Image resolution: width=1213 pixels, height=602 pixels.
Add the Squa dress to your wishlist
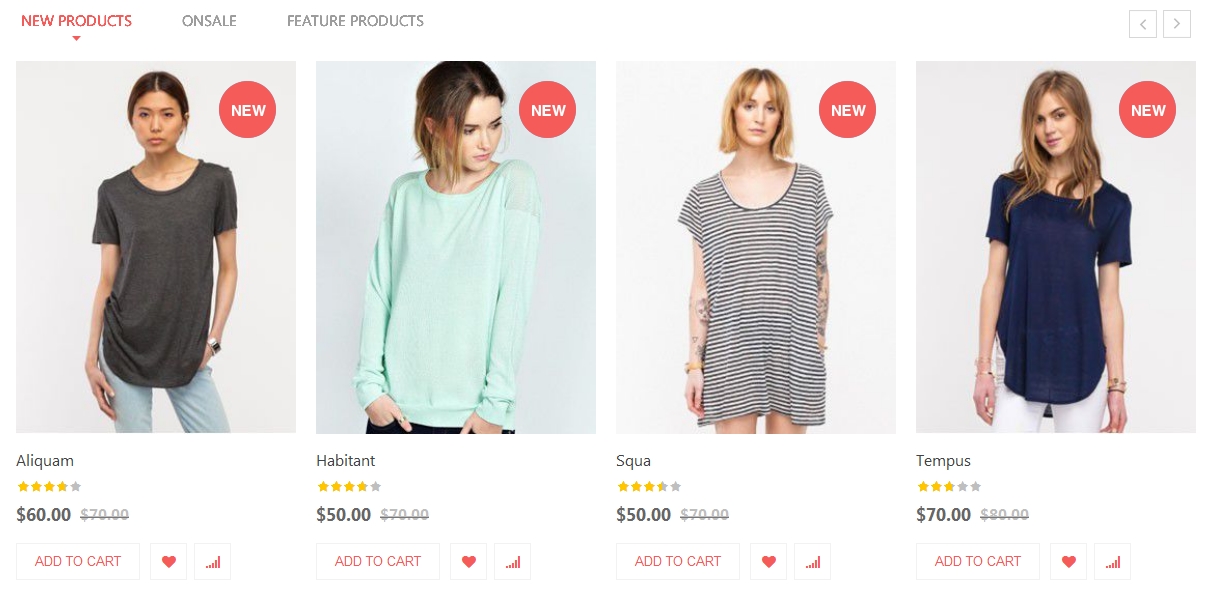coord(768,561)
